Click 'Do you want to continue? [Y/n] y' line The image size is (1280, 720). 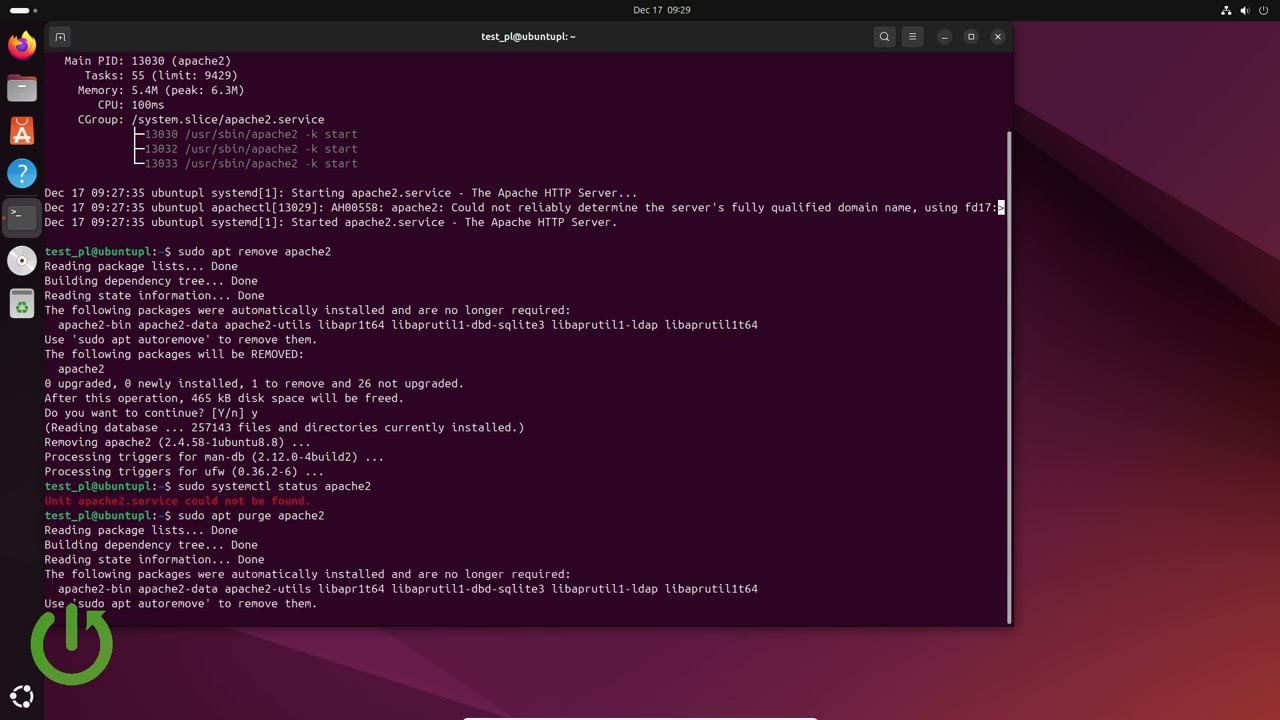coord(151,413)
